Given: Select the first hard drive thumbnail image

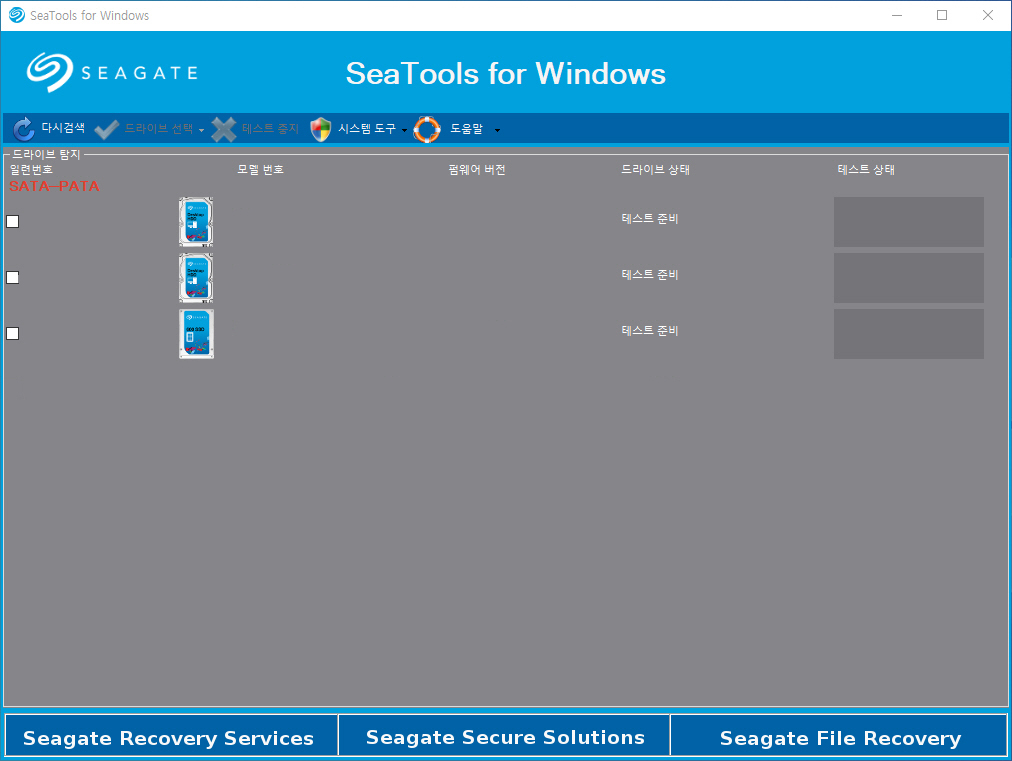Looking at the screenshot, I should pos(196,221).
